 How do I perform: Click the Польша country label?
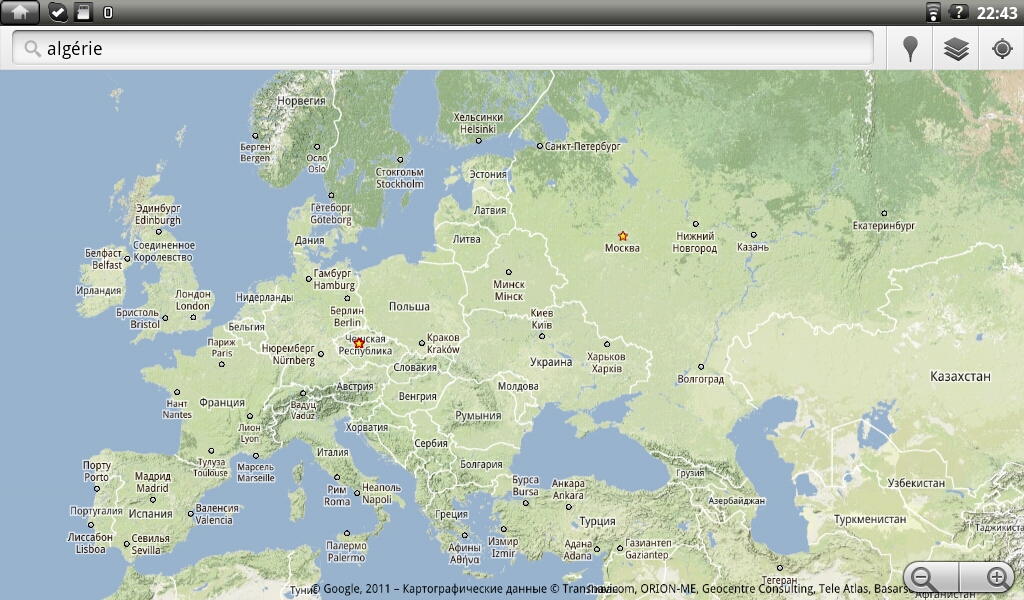coord(409,306)
